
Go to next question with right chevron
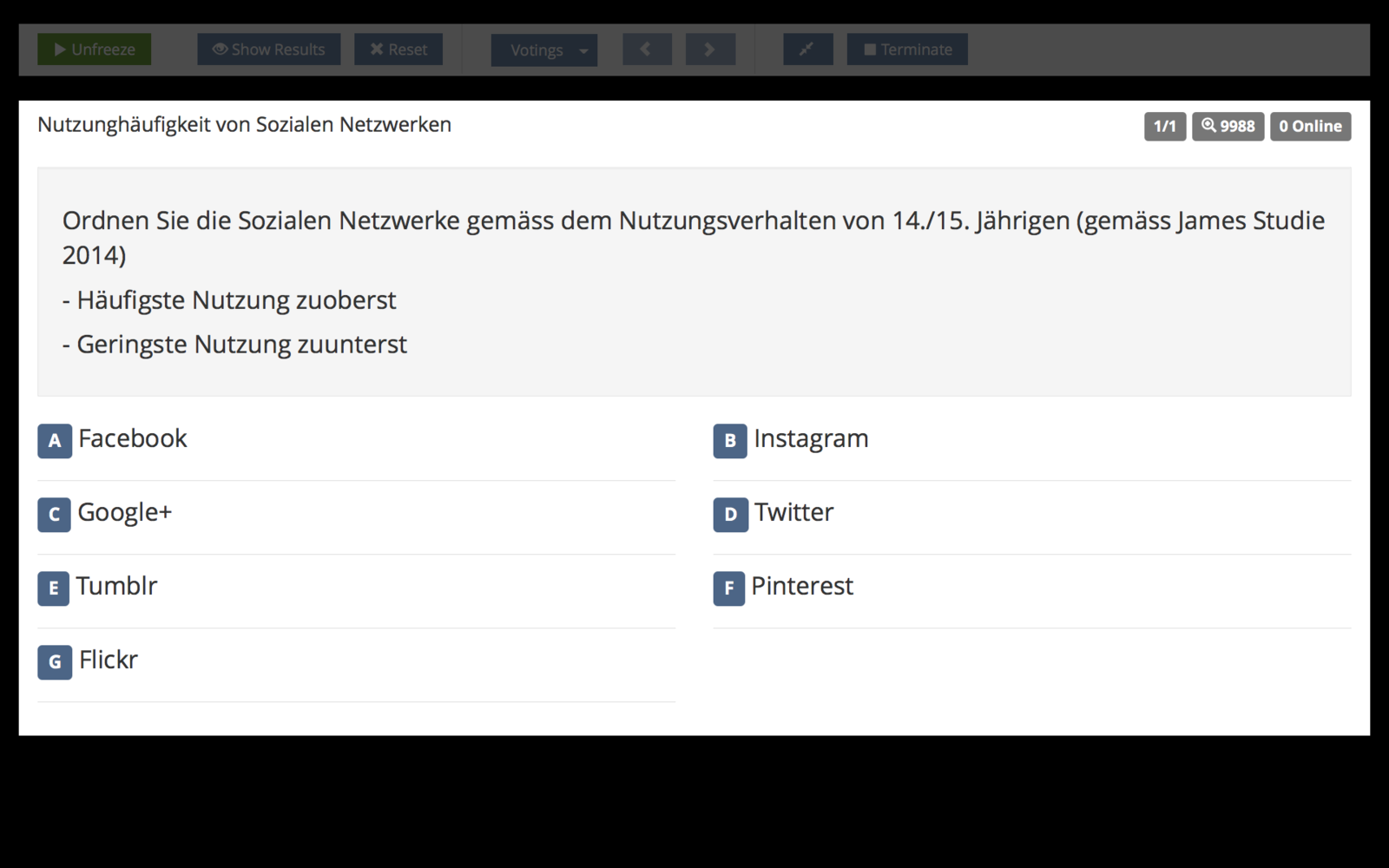tap(709, 49)
